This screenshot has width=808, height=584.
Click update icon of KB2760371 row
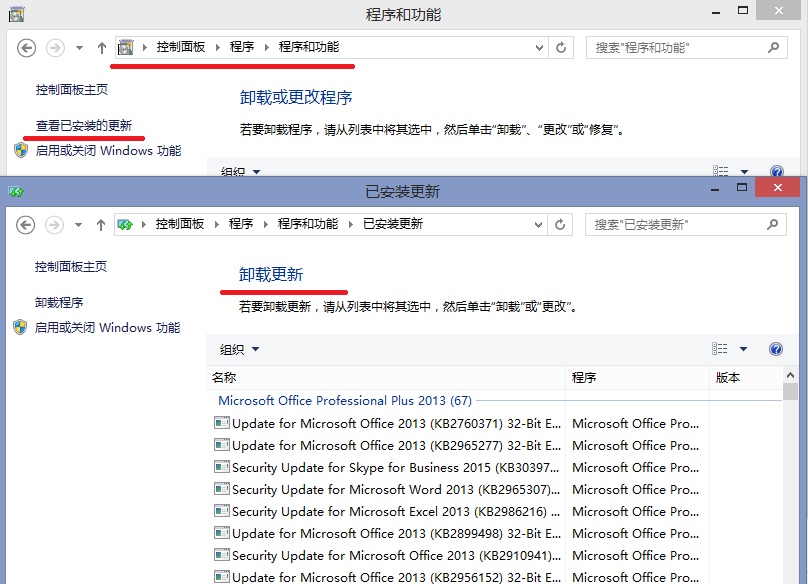(x=222, y=423)
